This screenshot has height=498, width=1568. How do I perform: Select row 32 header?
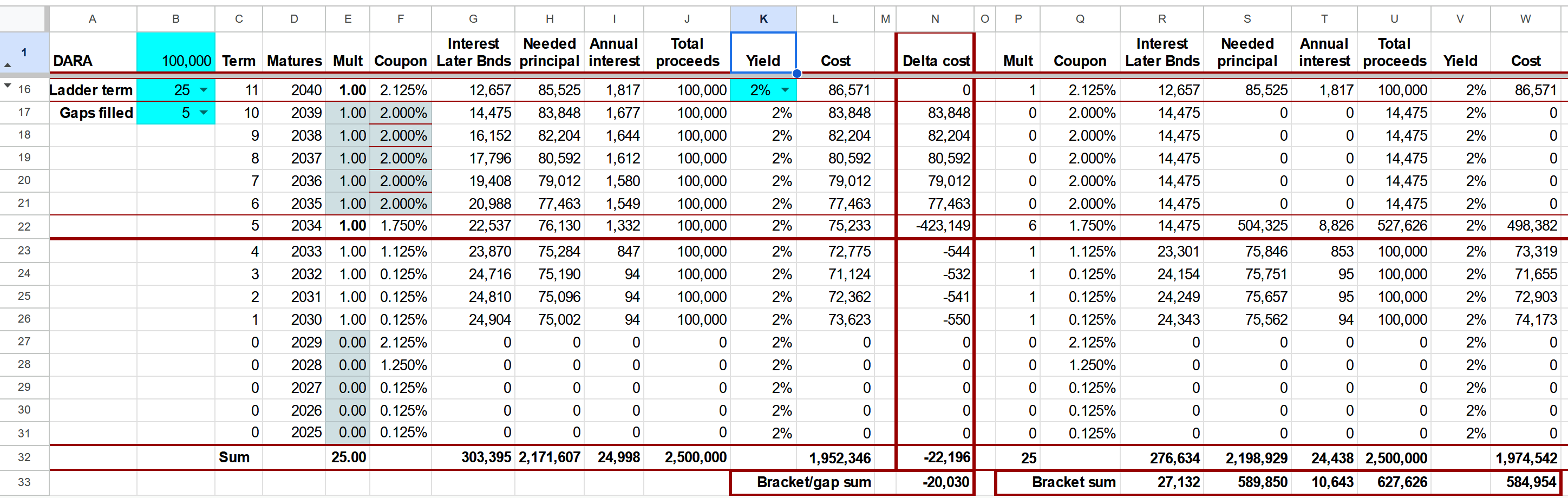tap(24, 457)
